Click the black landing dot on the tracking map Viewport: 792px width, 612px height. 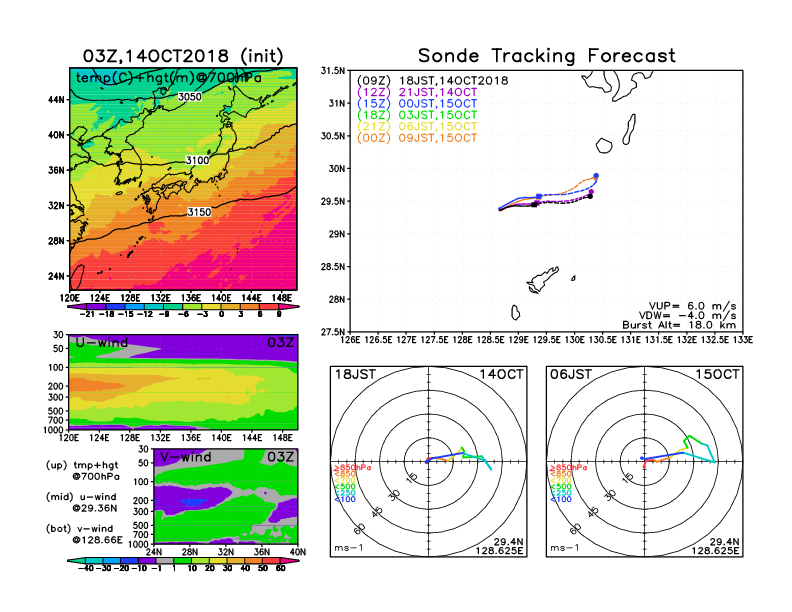pyautogui.click(x=590, y=196)
